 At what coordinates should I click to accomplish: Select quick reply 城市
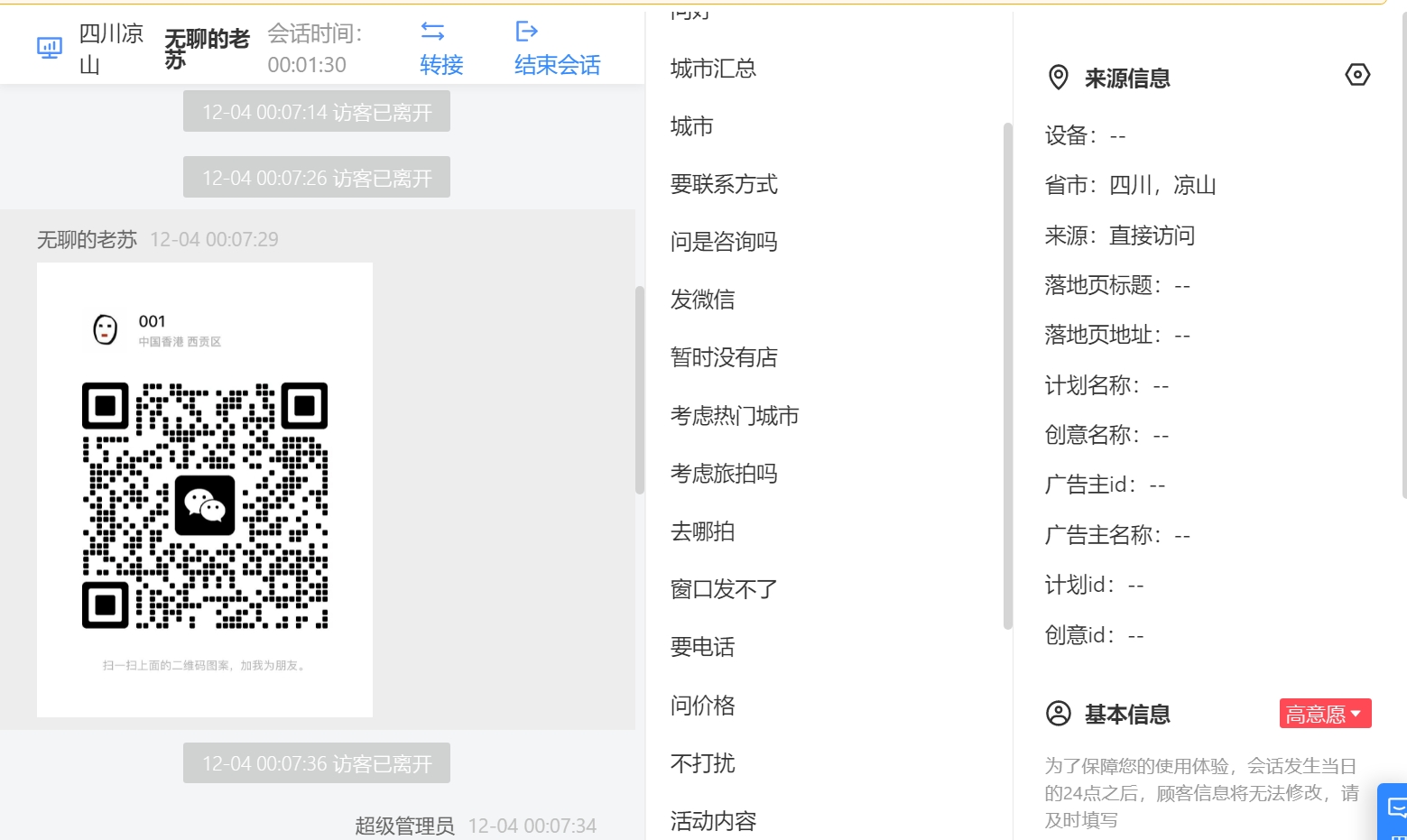691,126
